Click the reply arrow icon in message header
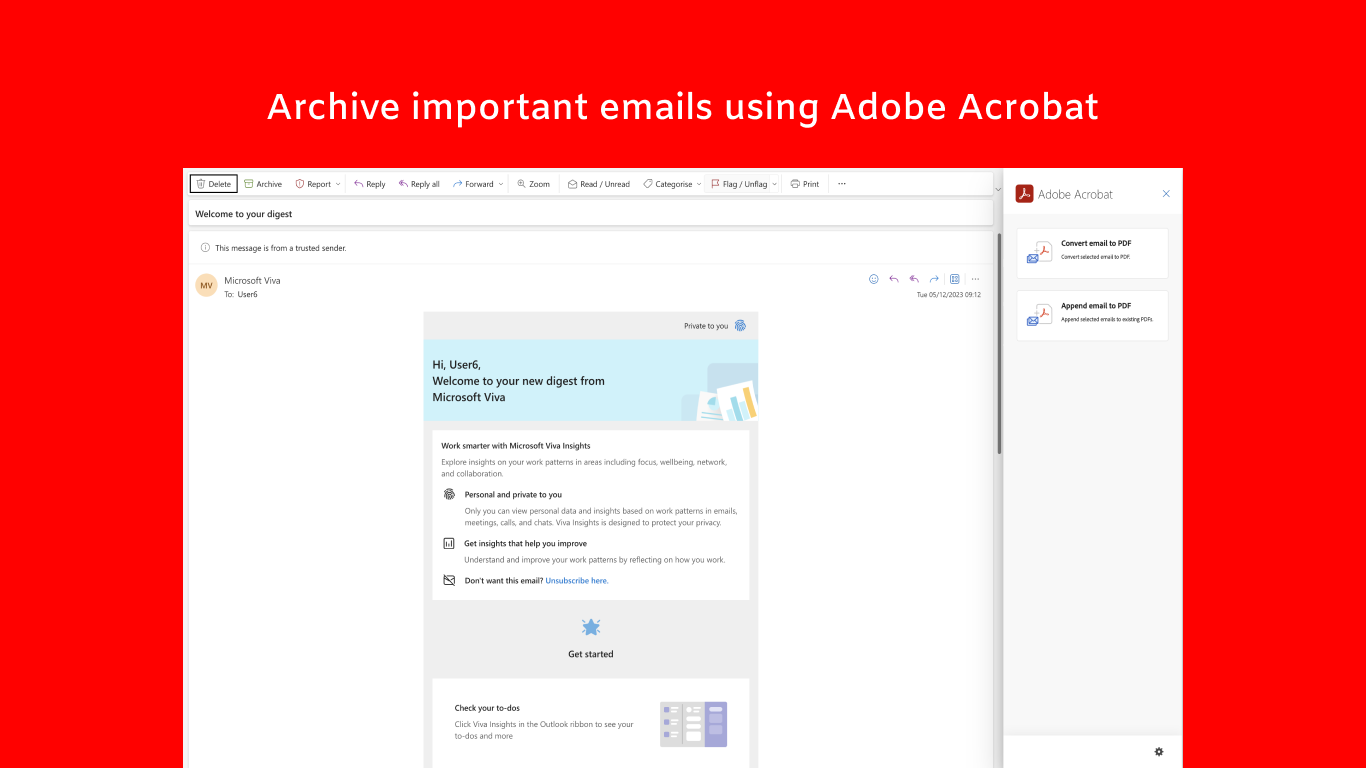1366x768 pixels. click(894, 279)
